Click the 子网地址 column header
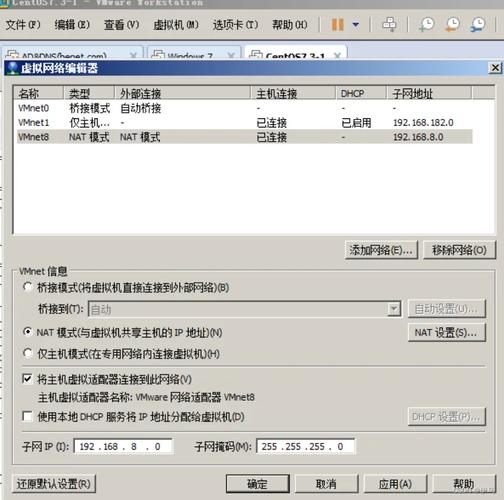 coord(429,93)
